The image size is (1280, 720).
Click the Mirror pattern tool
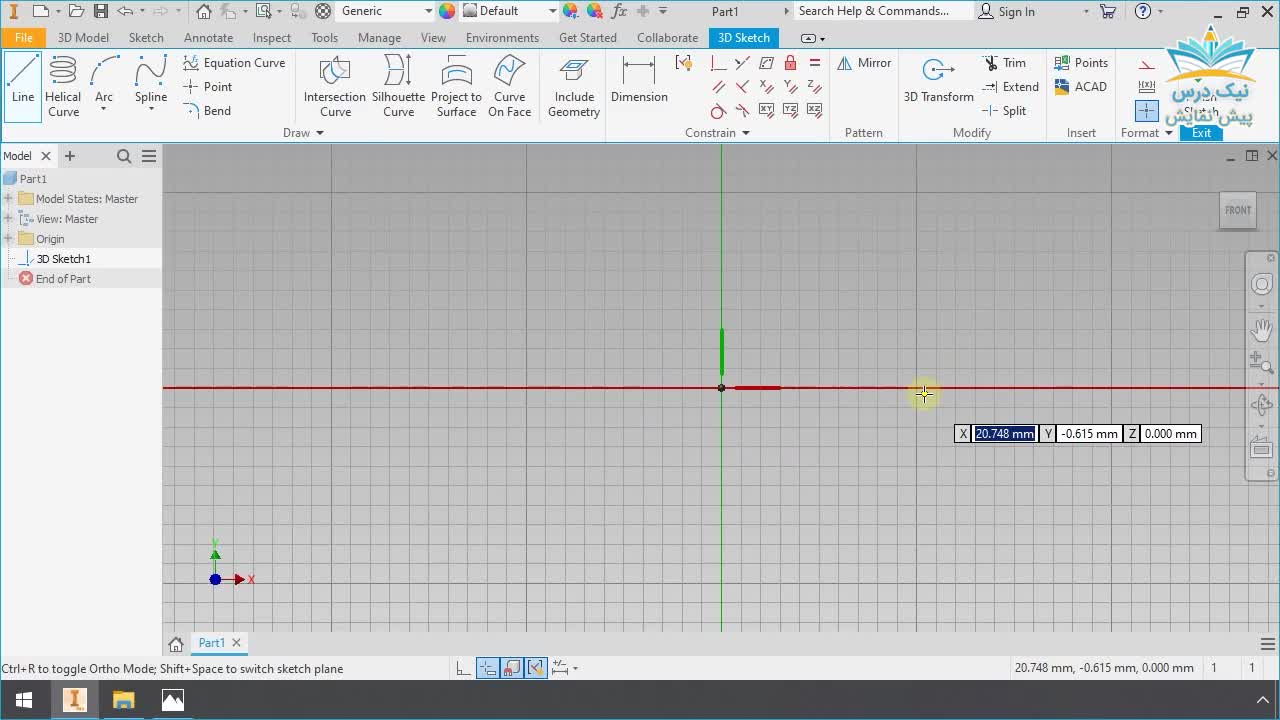[x=864, y=63]
